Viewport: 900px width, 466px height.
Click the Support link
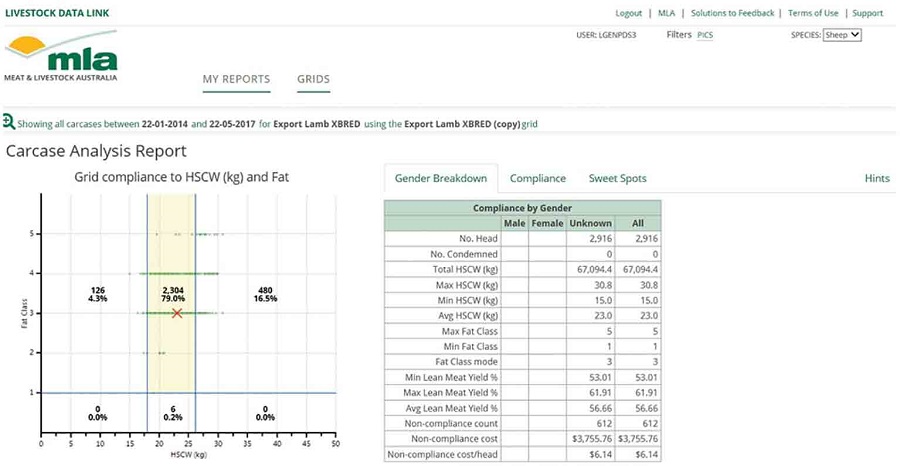867,13
